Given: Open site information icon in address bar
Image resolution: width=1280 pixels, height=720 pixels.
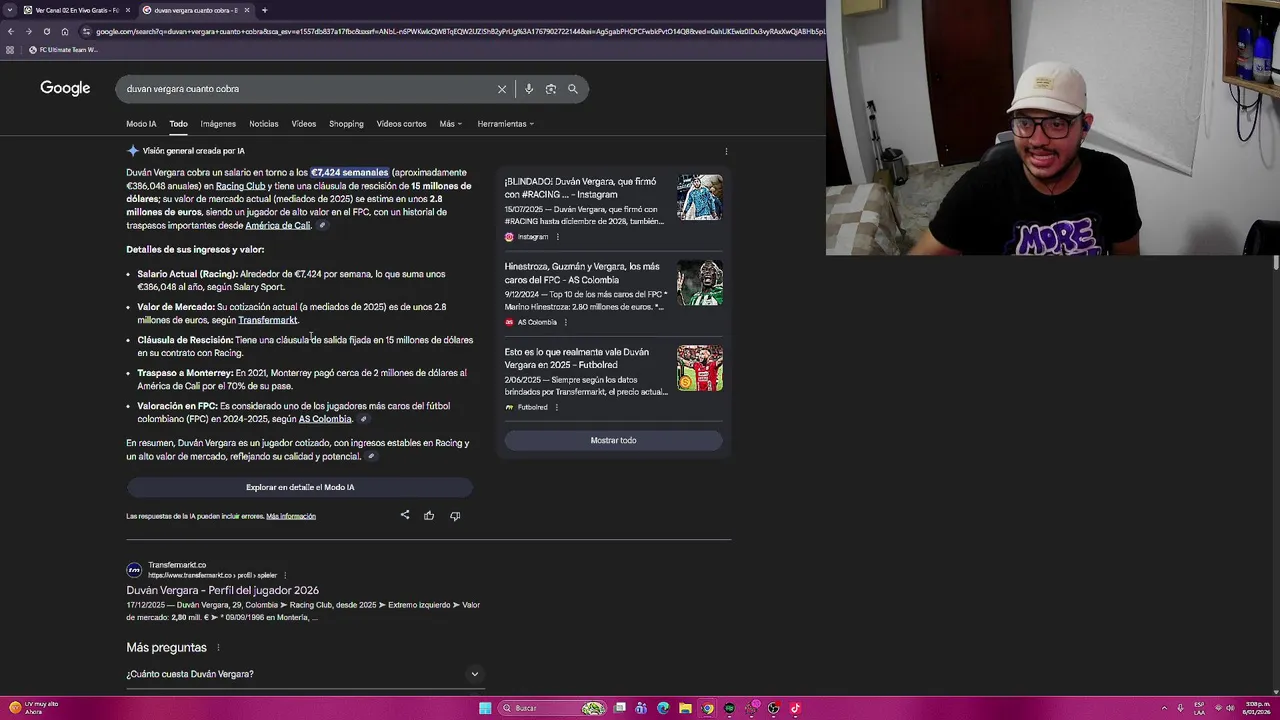Looking at the screenshot, I should pos(84,31).
